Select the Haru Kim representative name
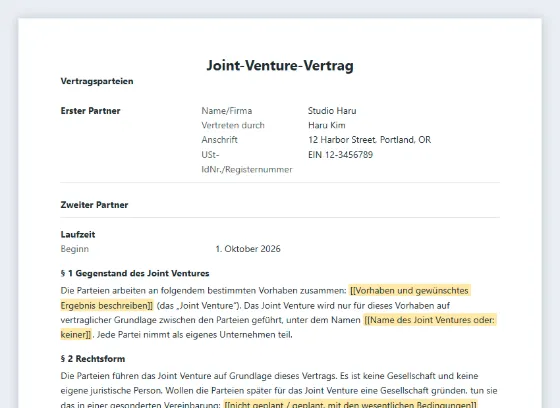560x408 pixels. point(327,125)
